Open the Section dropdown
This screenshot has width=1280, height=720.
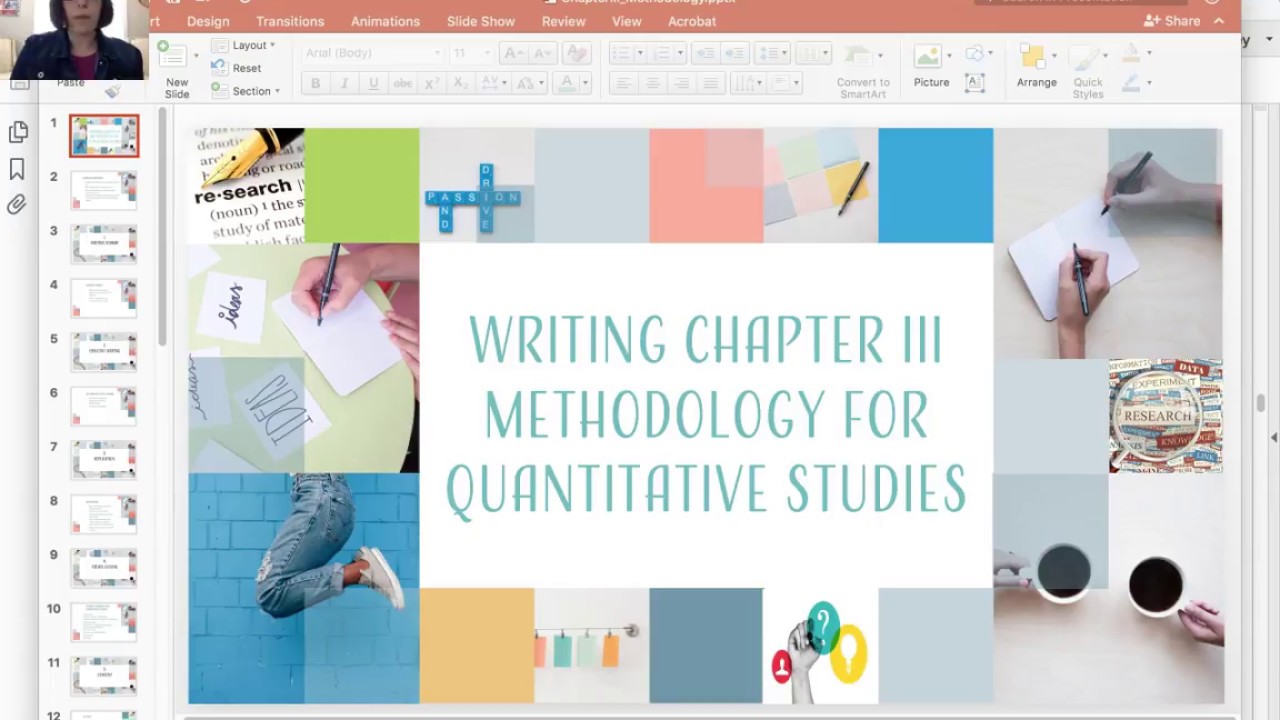pyautogui.click(x=246, y=90)
